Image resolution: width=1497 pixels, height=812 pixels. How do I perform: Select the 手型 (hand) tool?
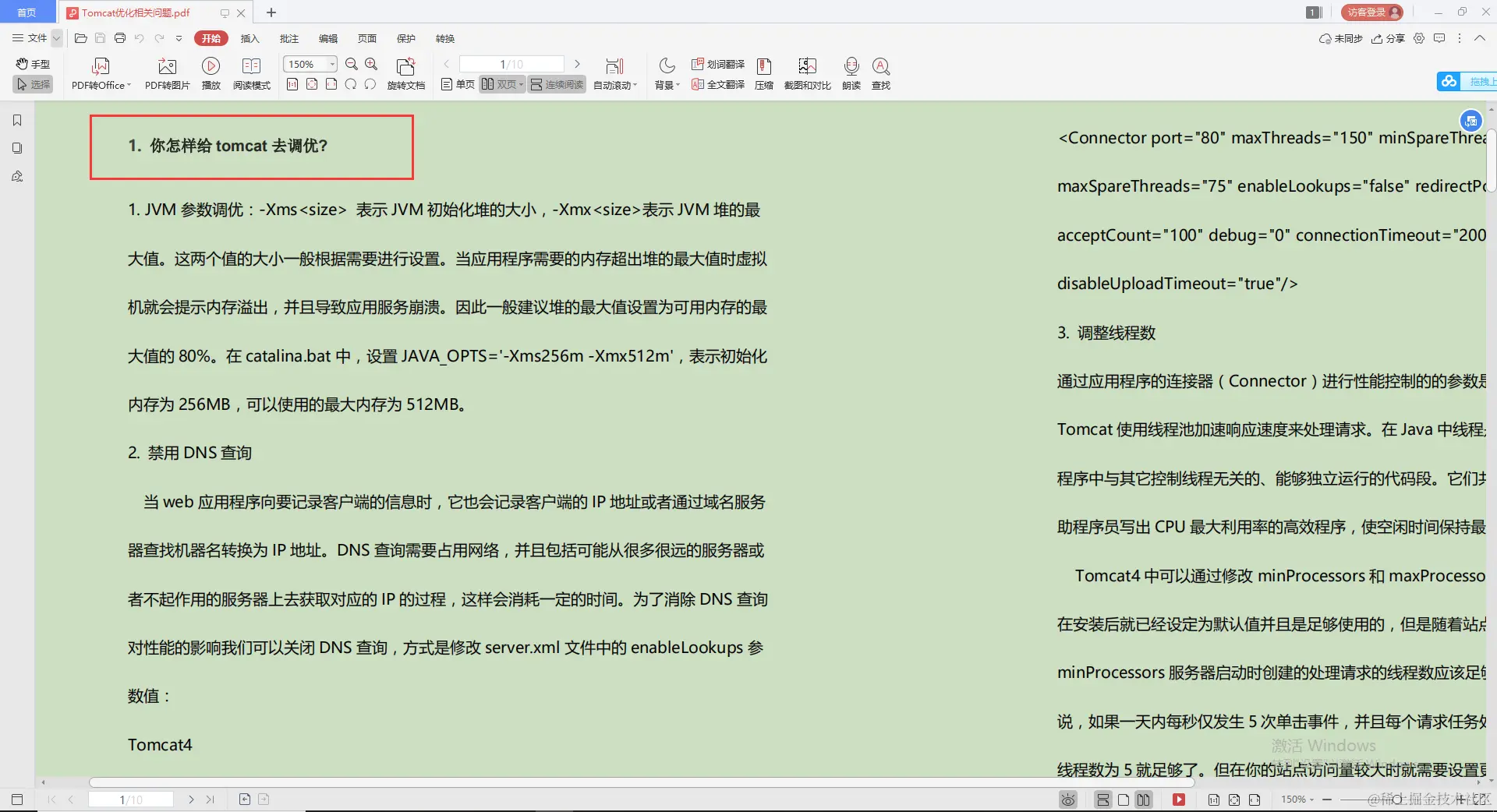[32, 64]
